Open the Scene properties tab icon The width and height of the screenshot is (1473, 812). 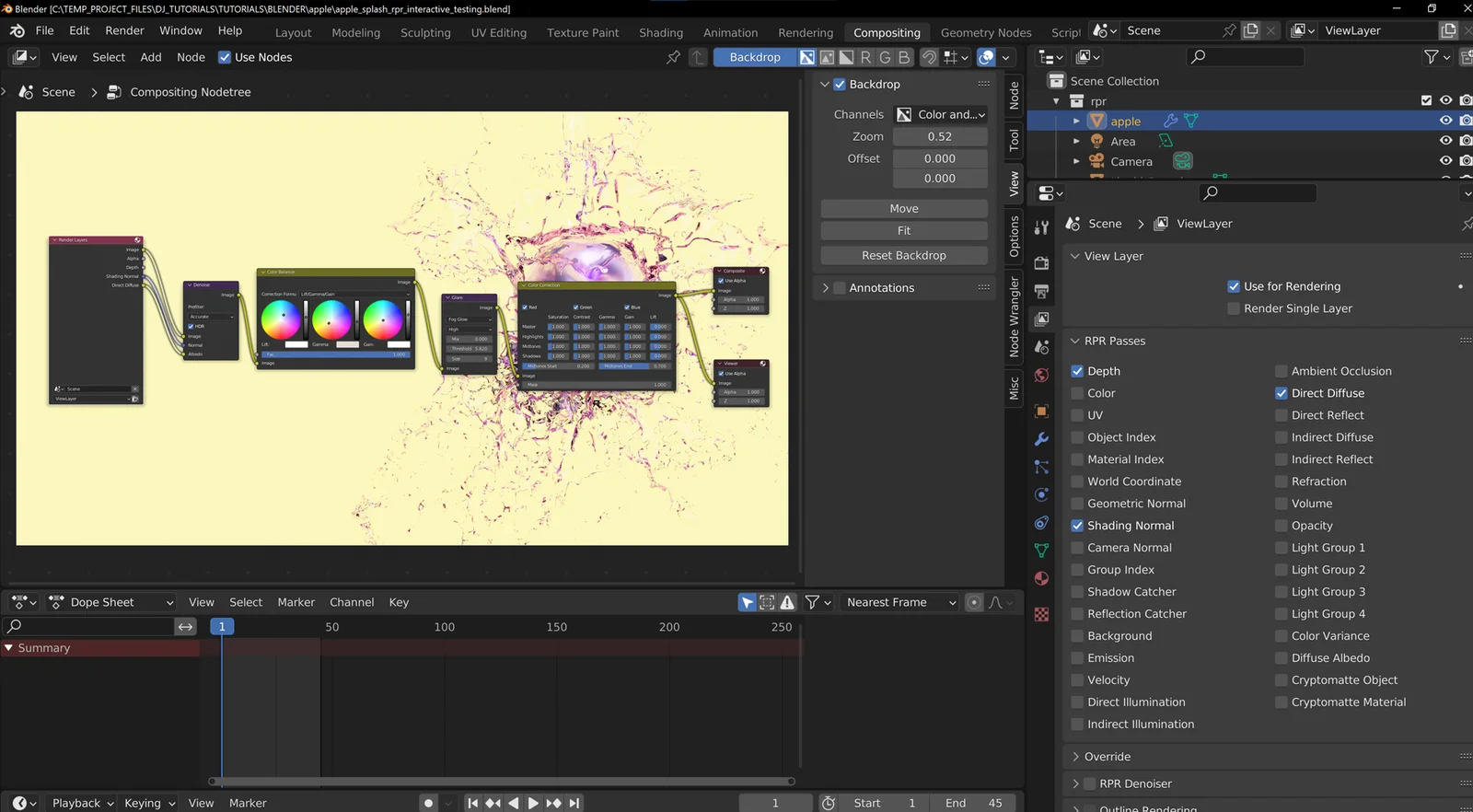pos(1041,347)
